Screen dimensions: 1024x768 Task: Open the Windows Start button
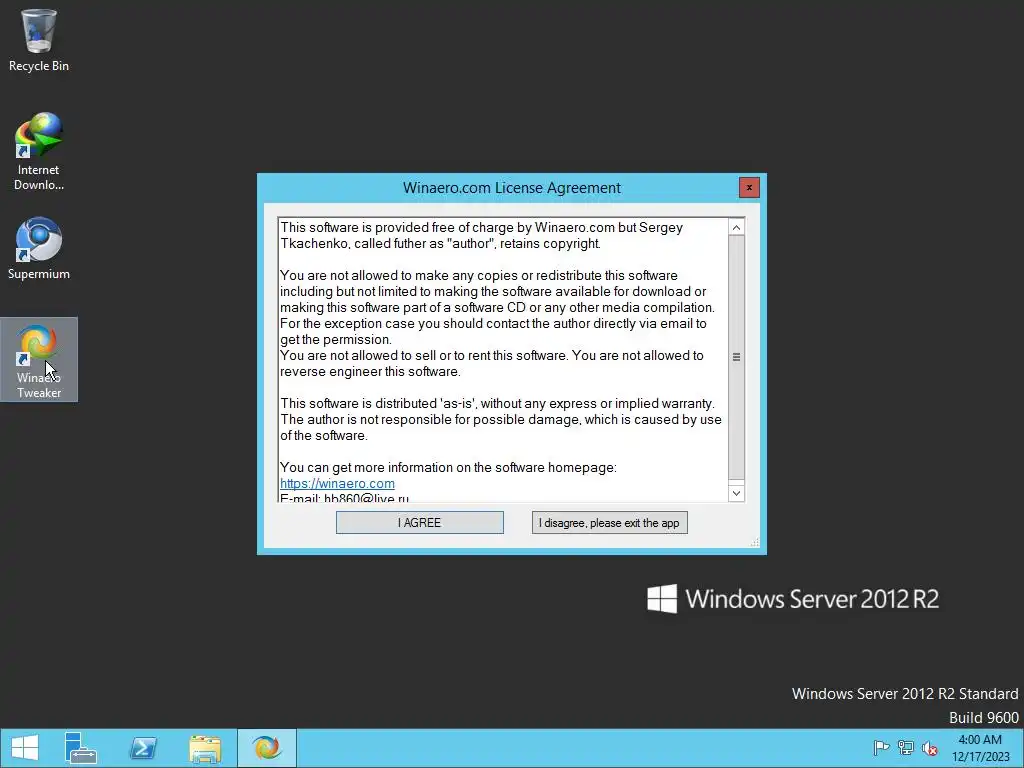click(25, 748)
